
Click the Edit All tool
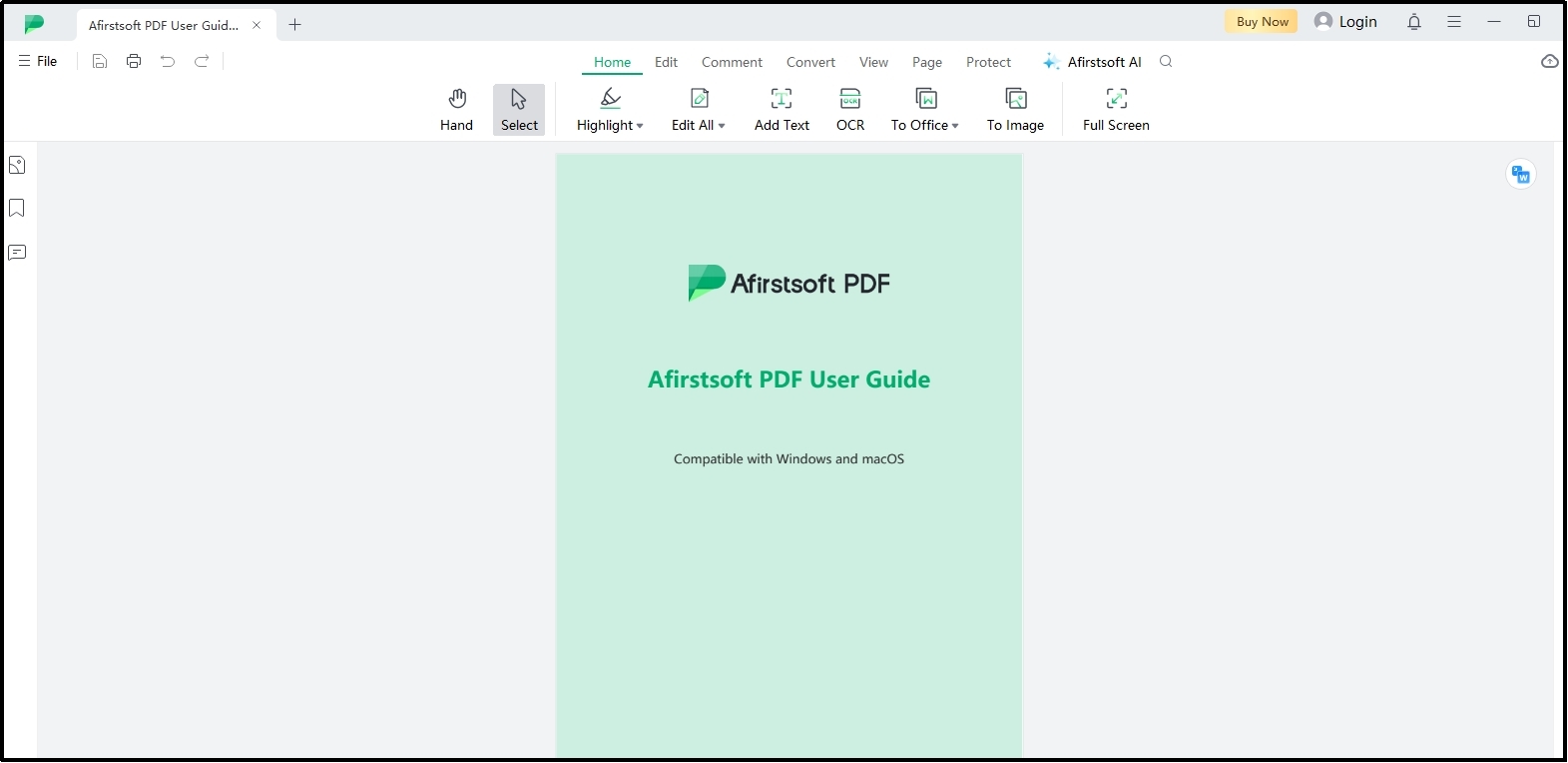[x=693, y=110]
